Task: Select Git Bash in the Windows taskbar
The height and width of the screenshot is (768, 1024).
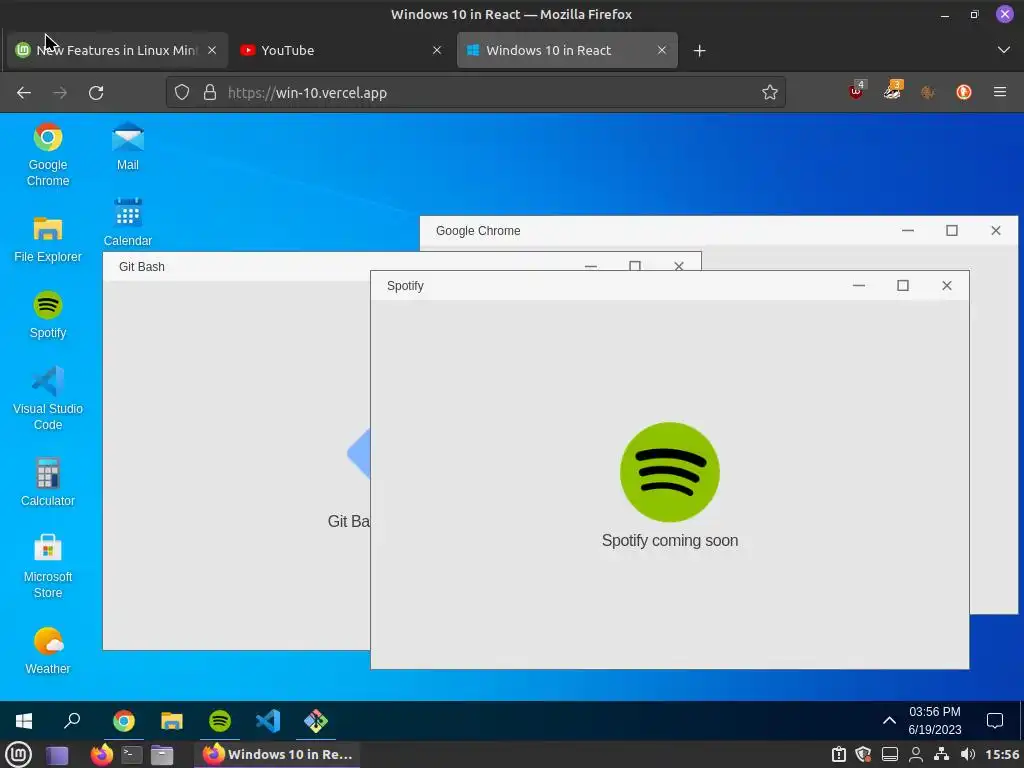Action: (x=316, y=721)
